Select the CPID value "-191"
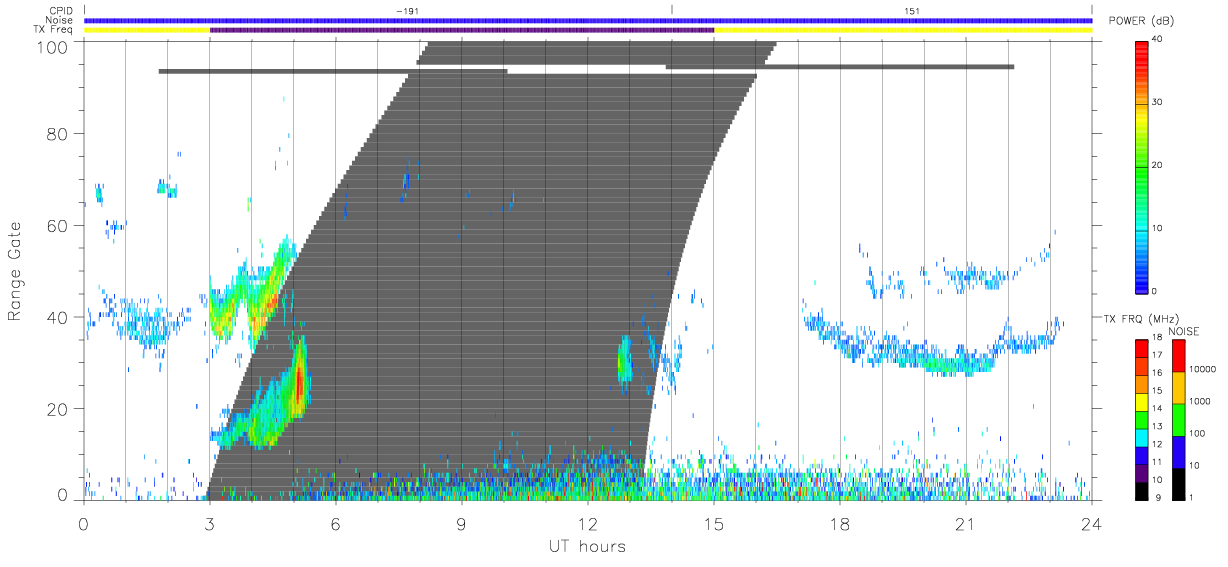The image size is (1228, 567). [407, 11]
